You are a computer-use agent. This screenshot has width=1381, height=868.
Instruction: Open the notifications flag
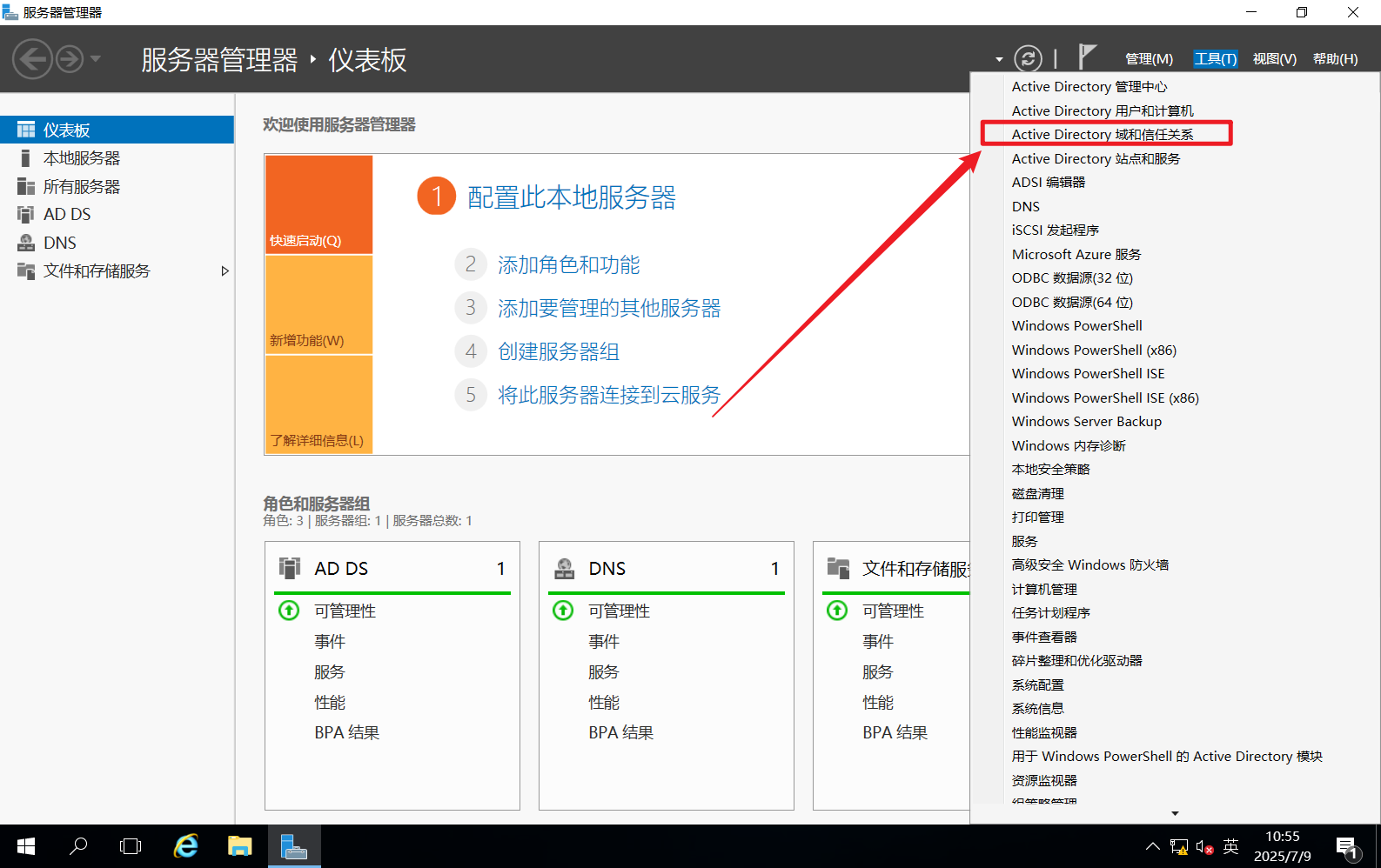1087,57
